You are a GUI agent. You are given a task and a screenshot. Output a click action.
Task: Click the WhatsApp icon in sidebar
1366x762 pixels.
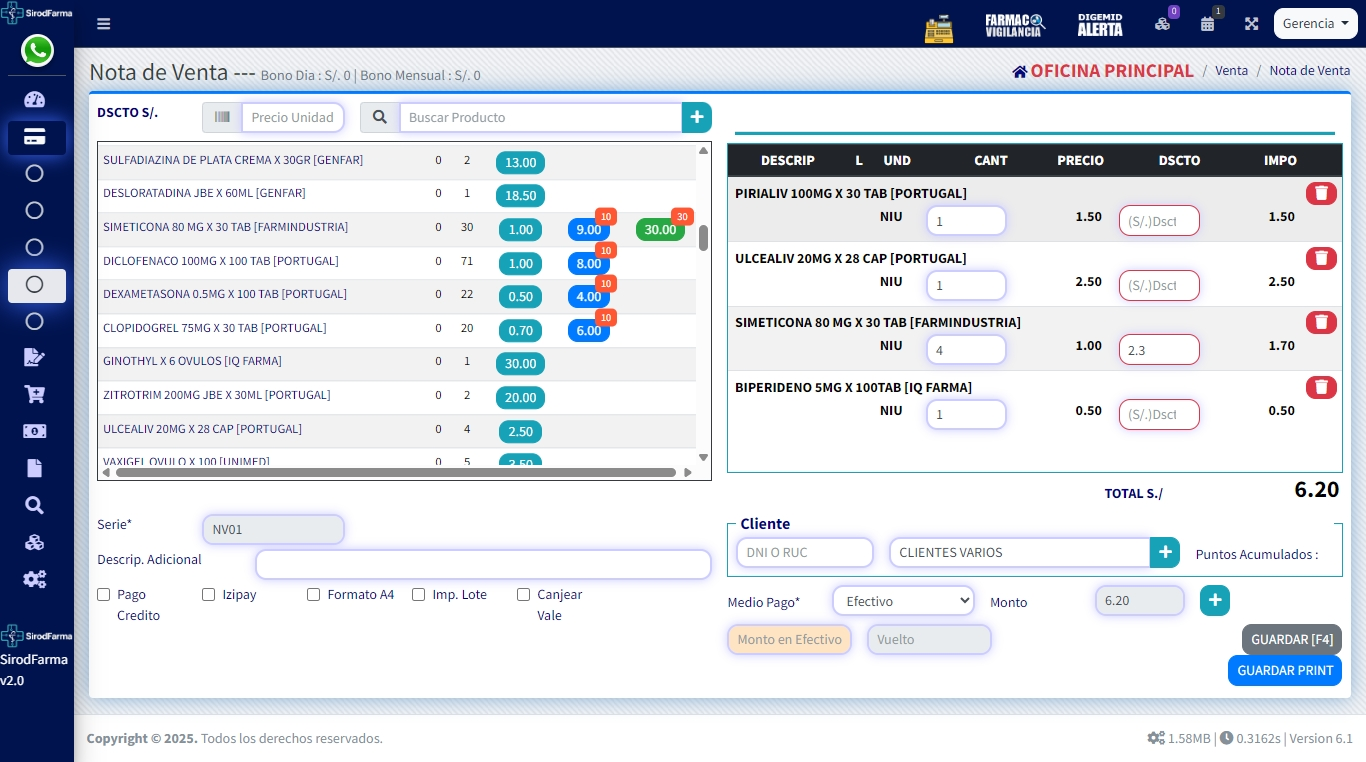(x=37, y=51)
